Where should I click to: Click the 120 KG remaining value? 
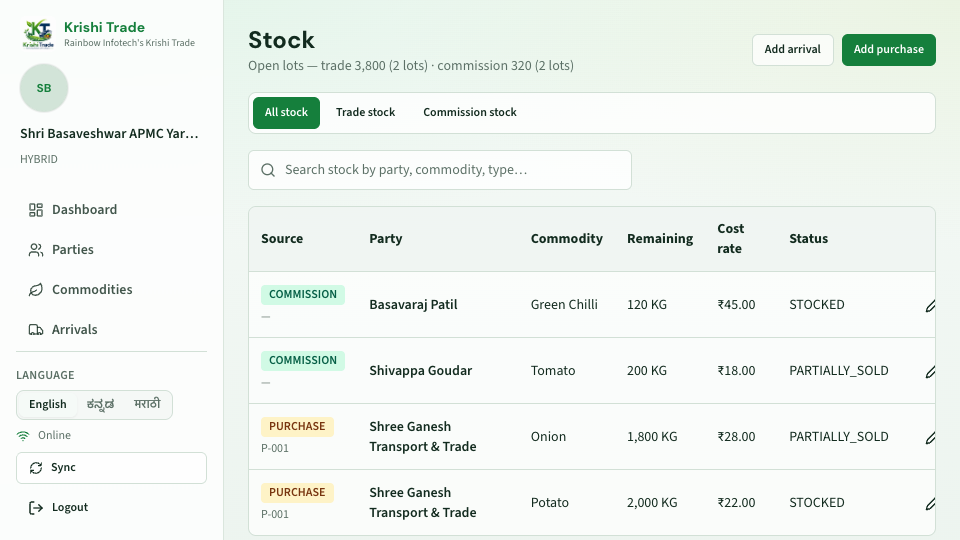647,305
